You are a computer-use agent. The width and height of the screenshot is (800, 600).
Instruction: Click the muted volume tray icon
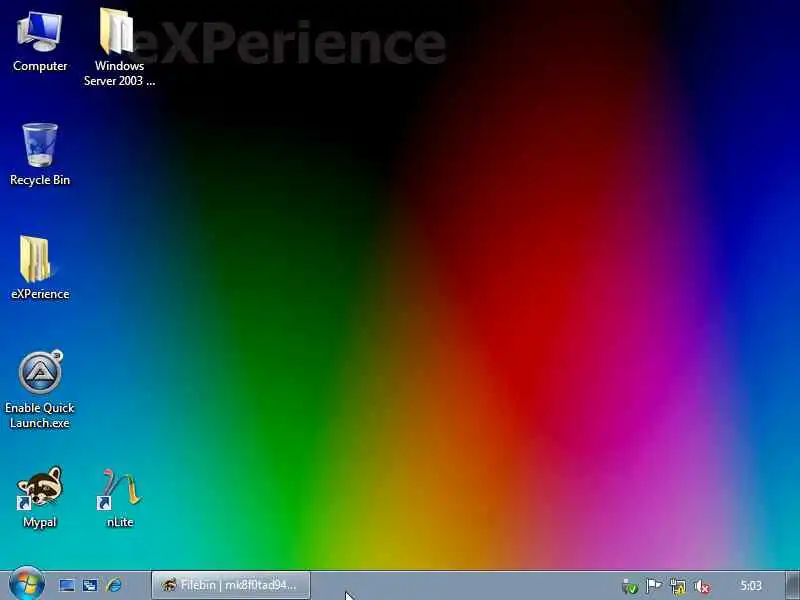click(x=703, y=587)
